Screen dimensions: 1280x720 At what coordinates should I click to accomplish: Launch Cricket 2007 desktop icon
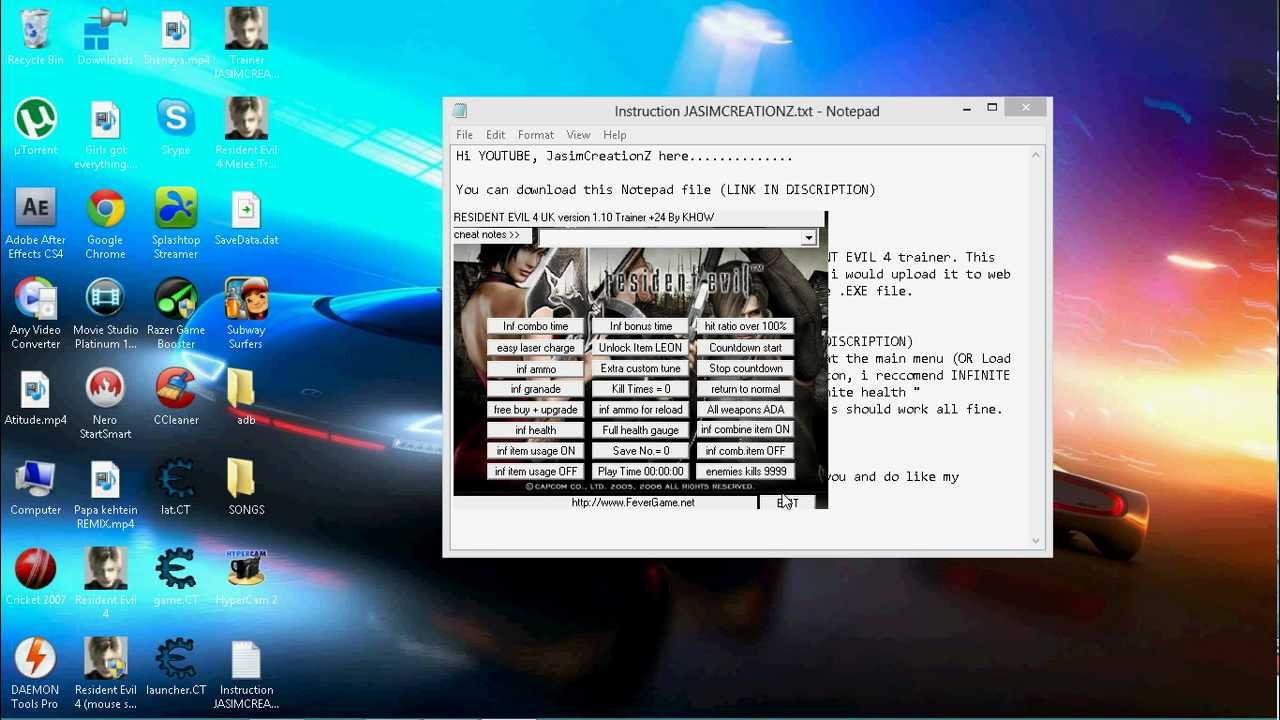click(x=36, y=577)
